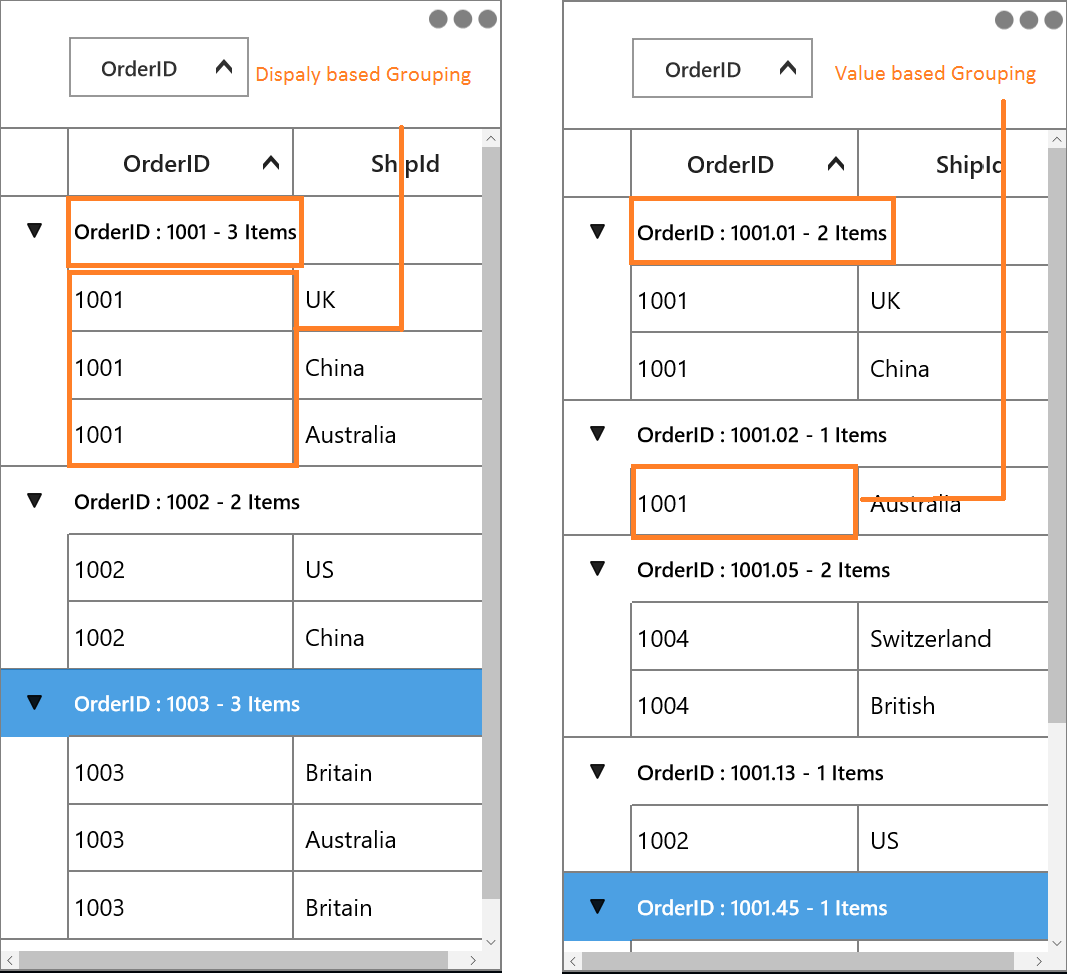Collapse the OrderID : 1002 - 2 Items group
This screenshot has height=976, width=1080.
coord(34,501)
